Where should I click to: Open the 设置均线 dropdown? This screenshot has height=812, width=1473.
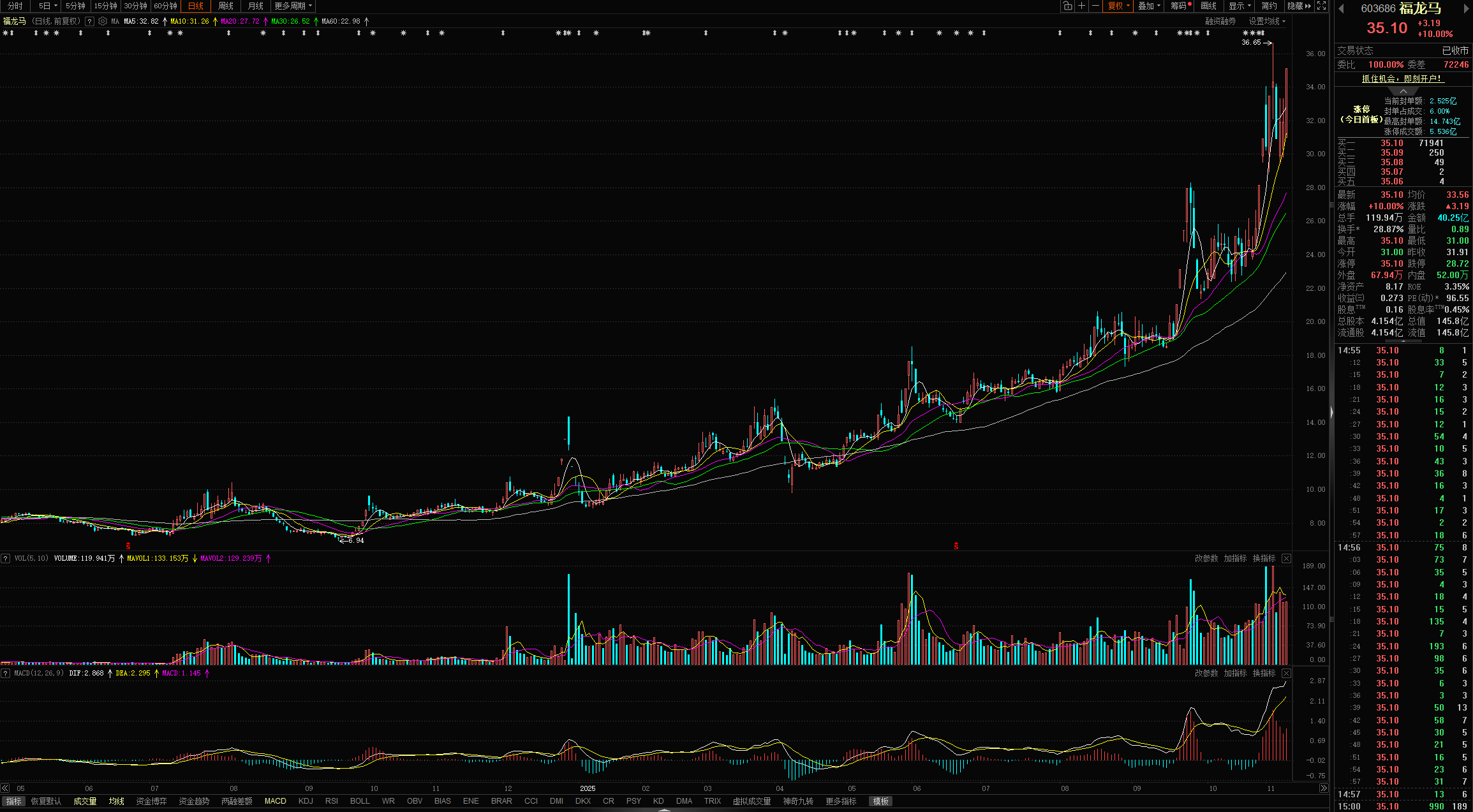[1266, 21]
